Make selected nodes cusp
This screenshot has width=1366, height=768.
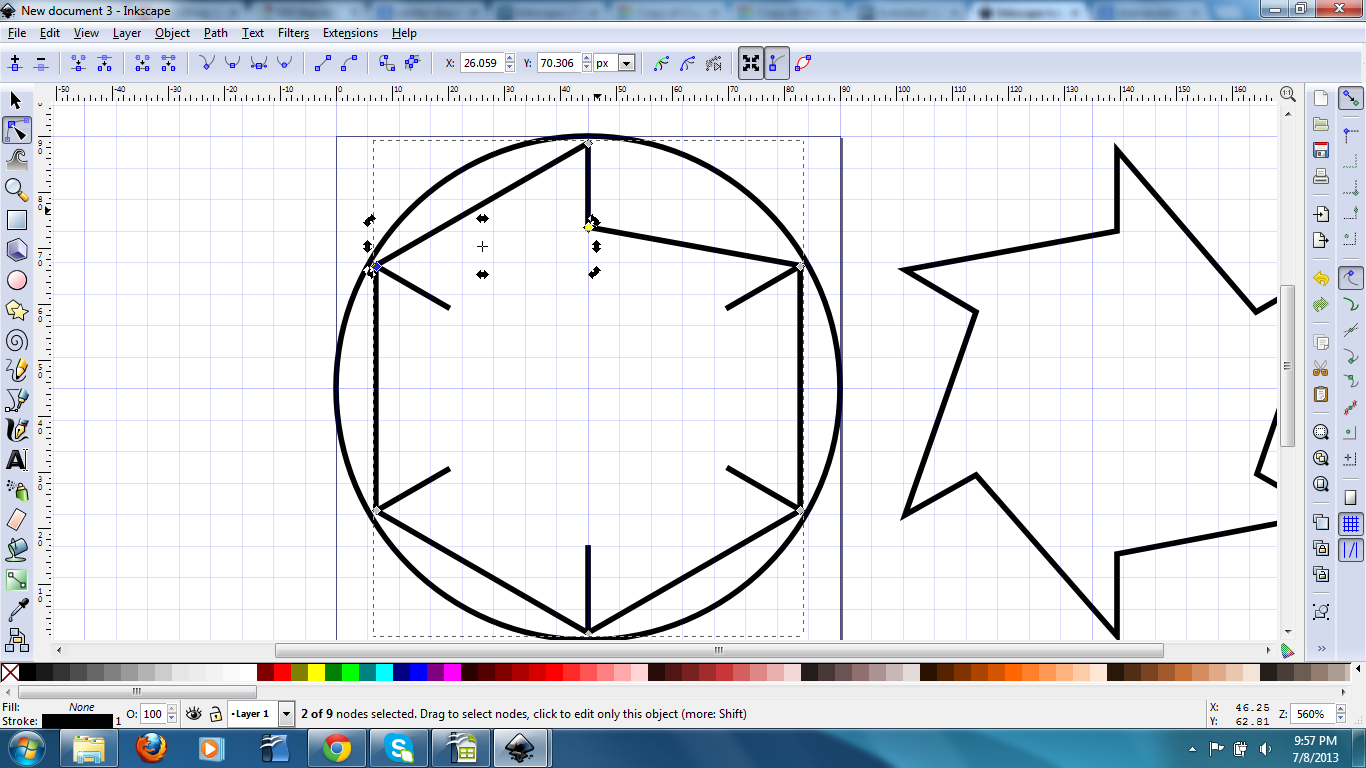pyautogui.click(x=207, y=63)
